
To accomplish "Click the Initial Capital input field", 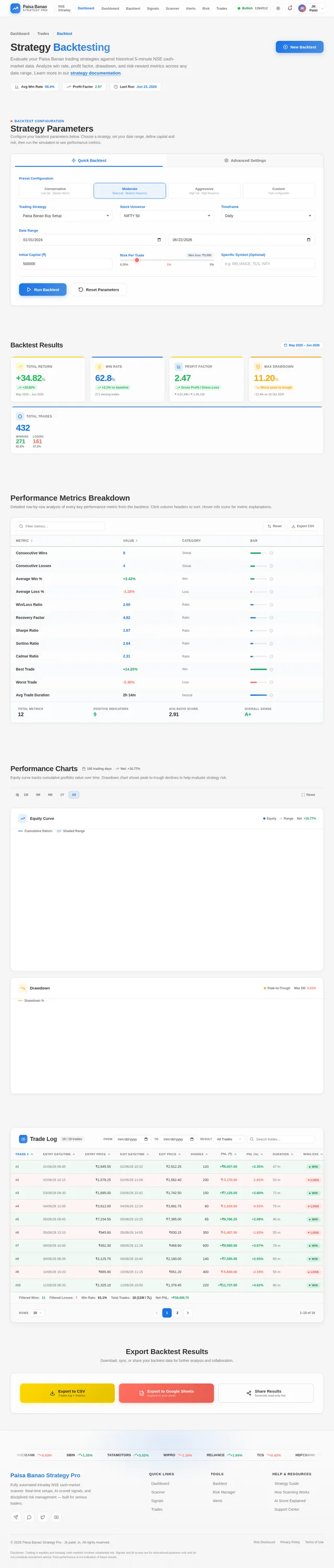I will pos(66,264).
